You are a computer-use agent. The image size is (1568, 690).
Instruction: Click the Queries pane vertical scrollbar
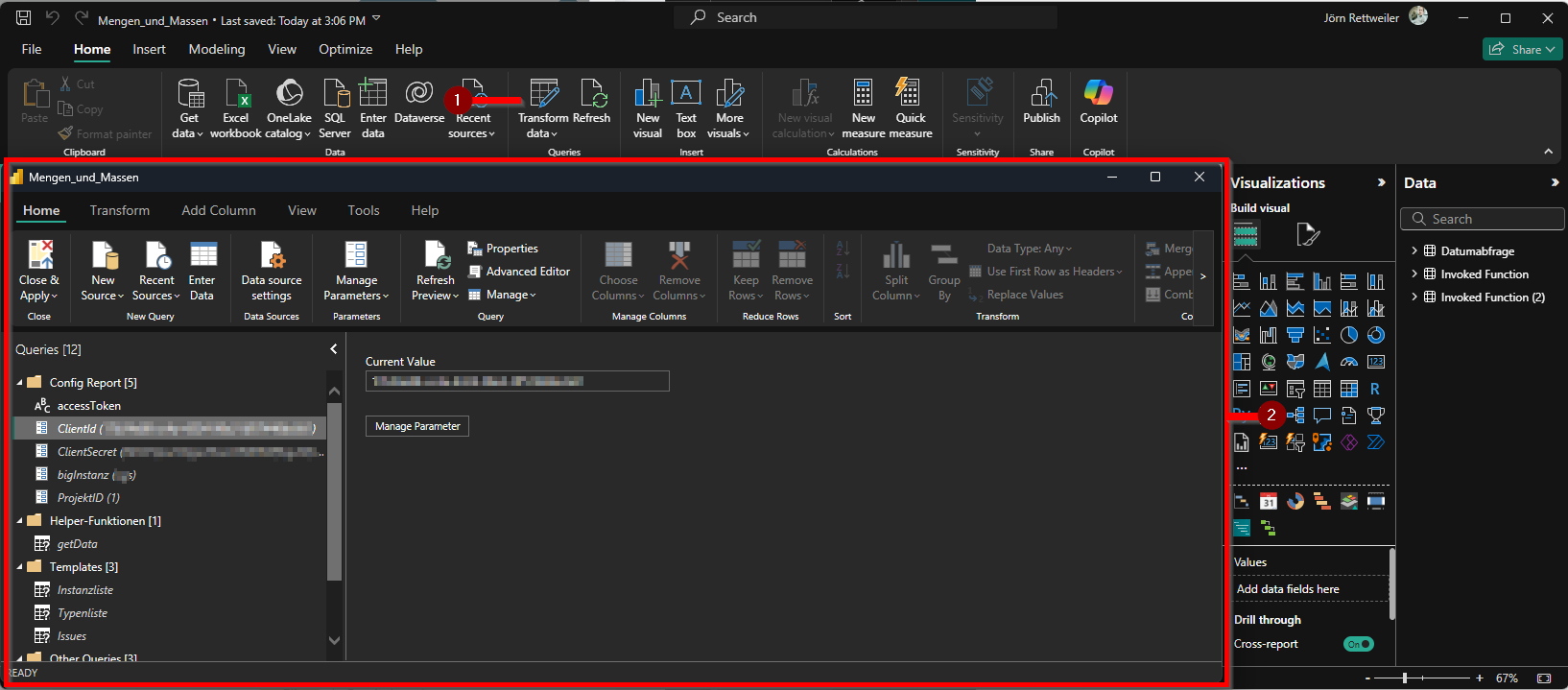point(334,489)
